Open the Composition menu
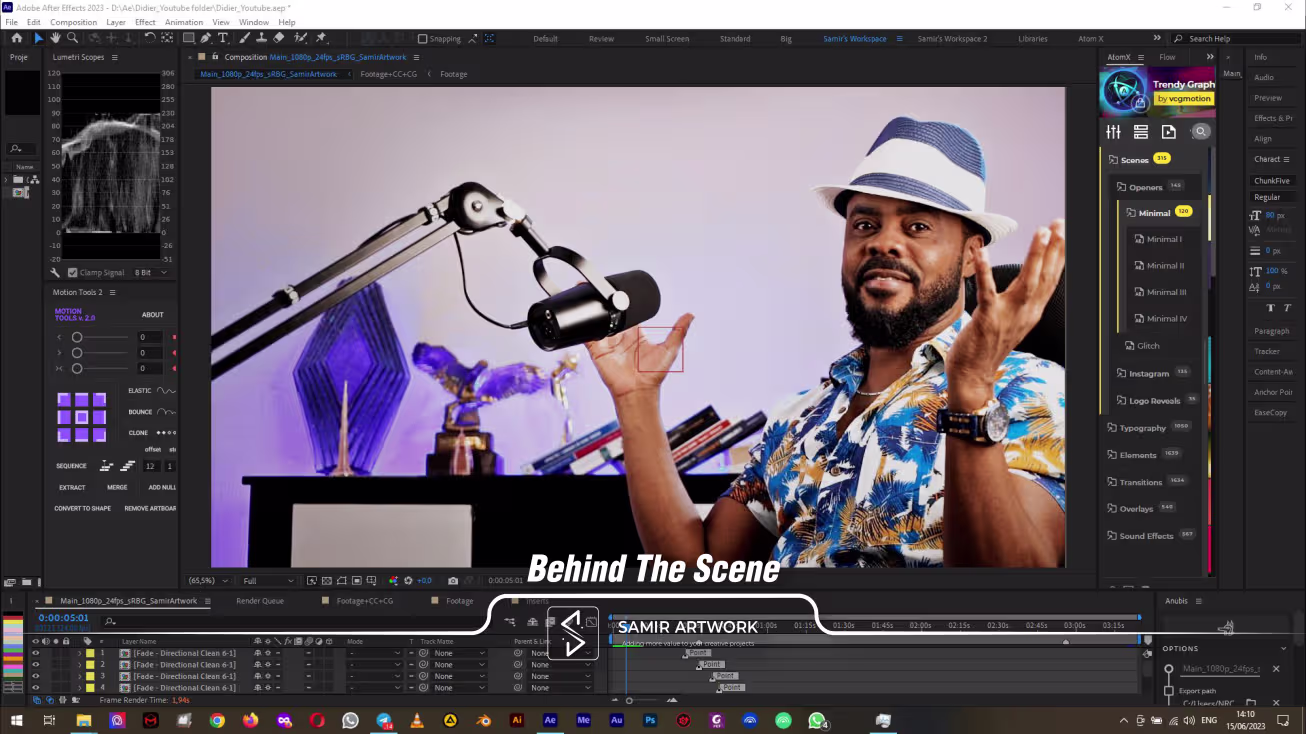The width and height of the screenshot is (1306, 734). 73,22
